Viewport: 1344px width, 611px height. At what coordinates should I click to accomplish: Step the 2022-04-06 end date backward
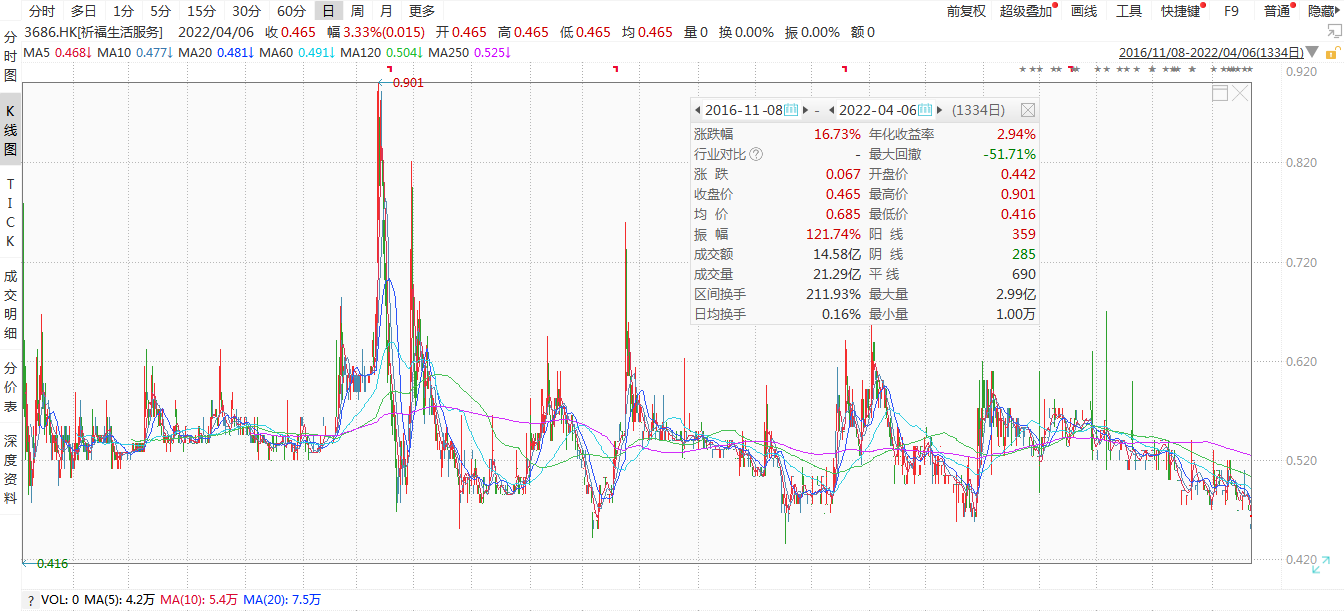pyautogui.click(x=832, y=110)
